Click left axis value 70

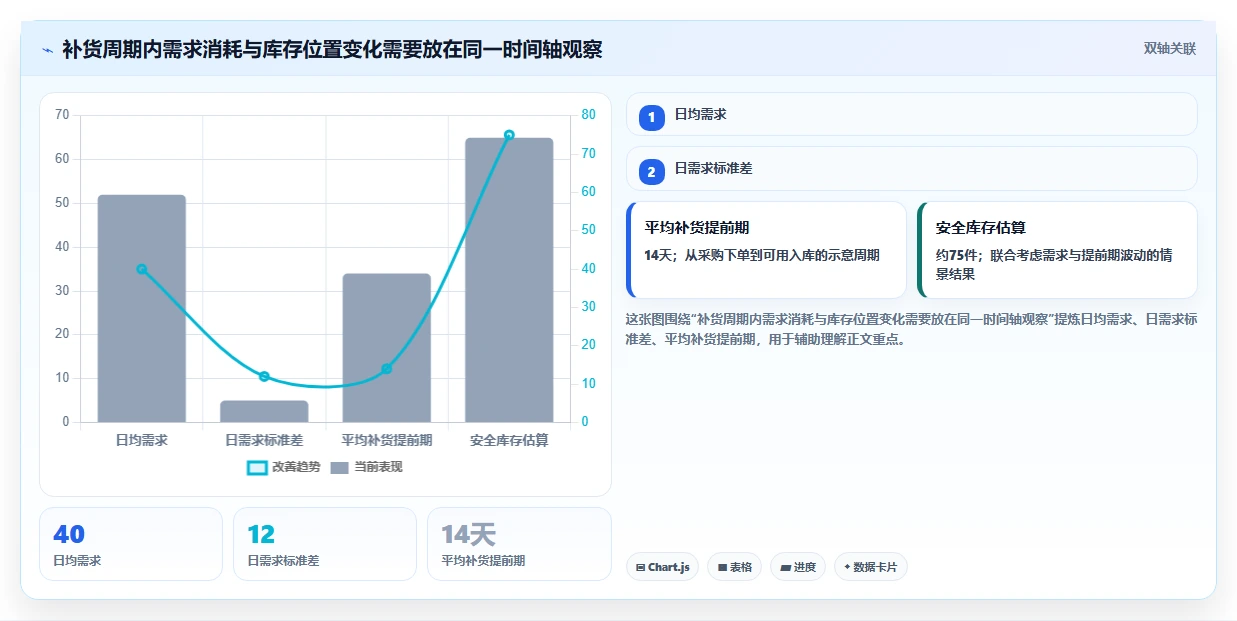pos(62,115)
